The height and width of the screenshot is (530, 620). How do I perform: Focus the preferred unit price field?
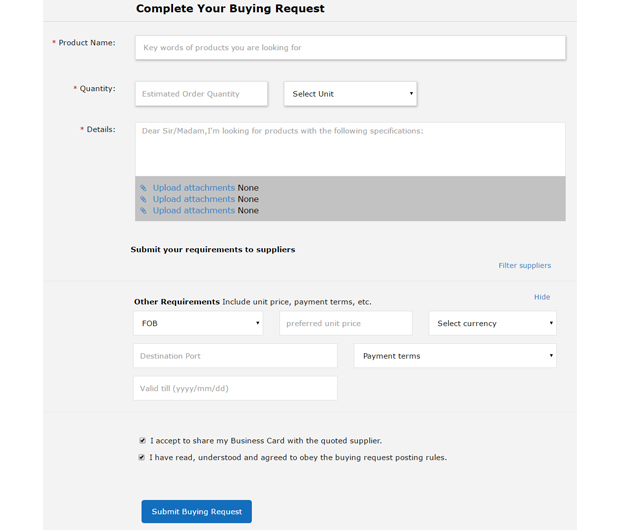tap(346, 323)
